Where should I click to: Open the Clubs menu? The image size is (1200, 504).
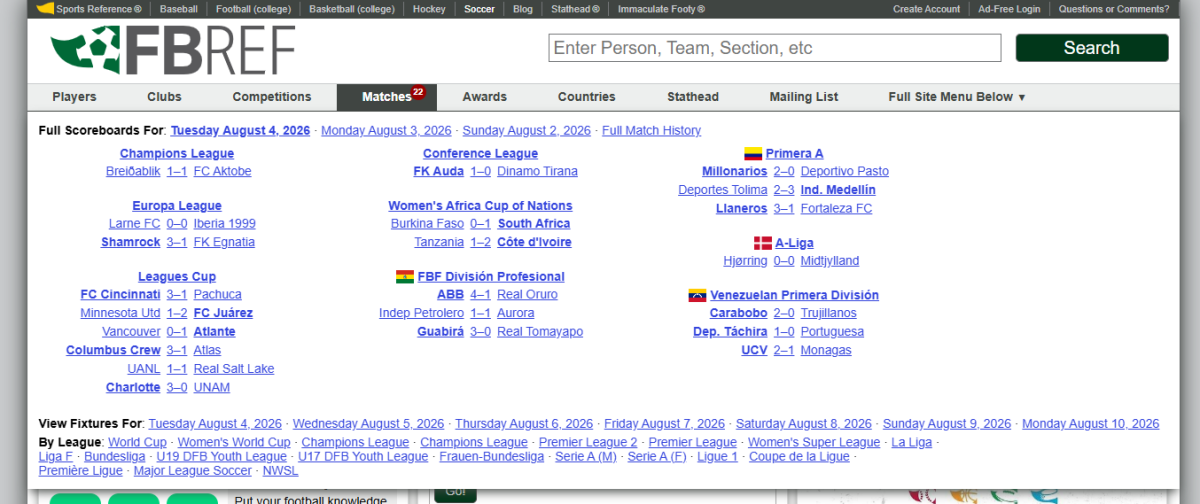tap(164, 97)
